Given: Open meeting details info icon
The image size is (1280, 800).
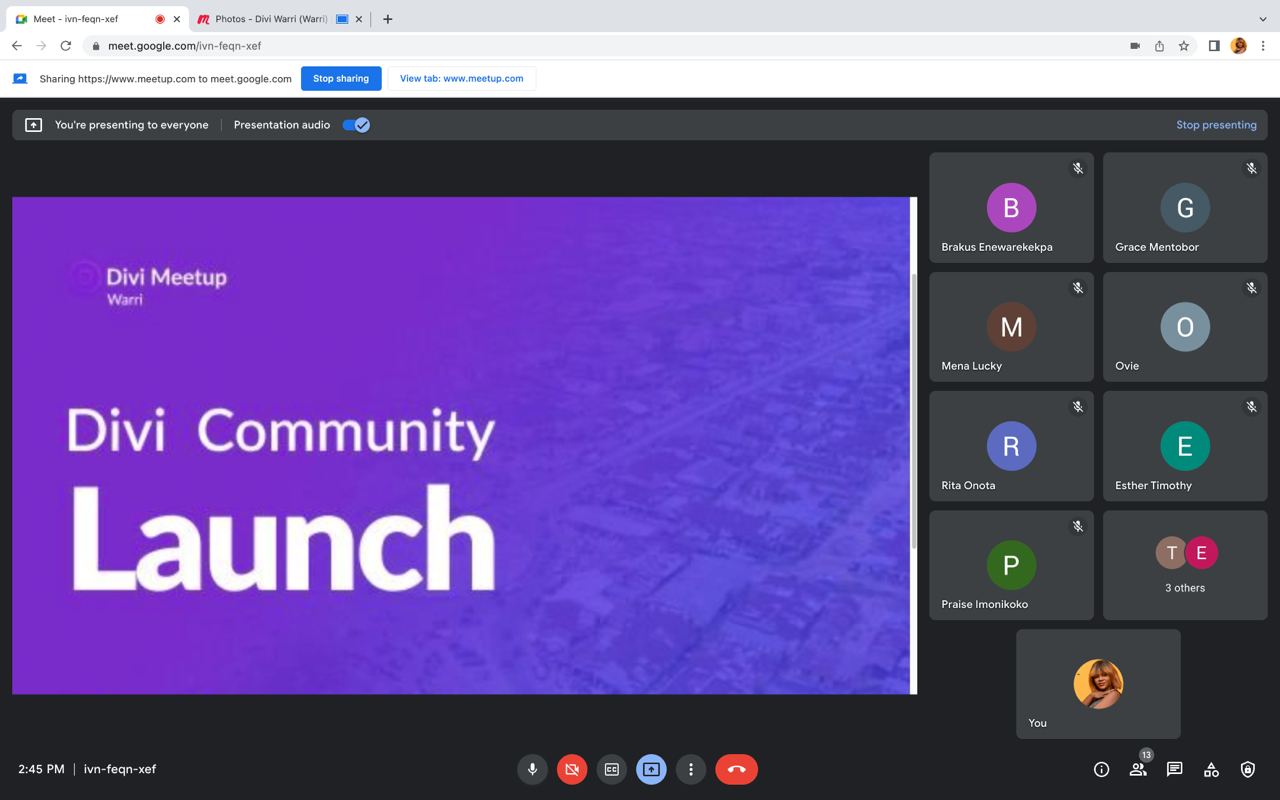Looking at the screenshot, I should coord(1100,769).
